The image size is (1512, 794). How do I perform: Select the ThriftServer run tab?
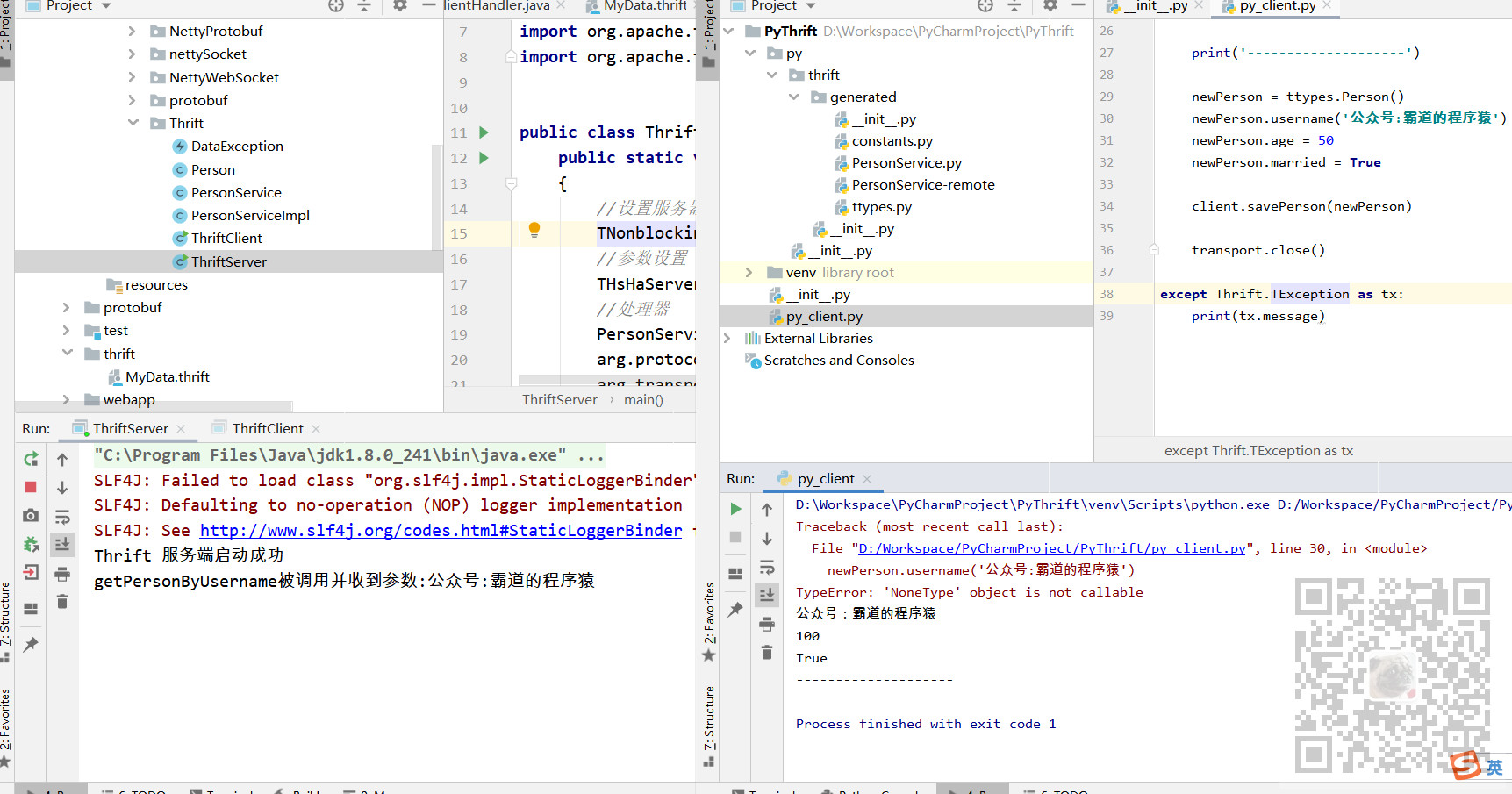(130, 428)
